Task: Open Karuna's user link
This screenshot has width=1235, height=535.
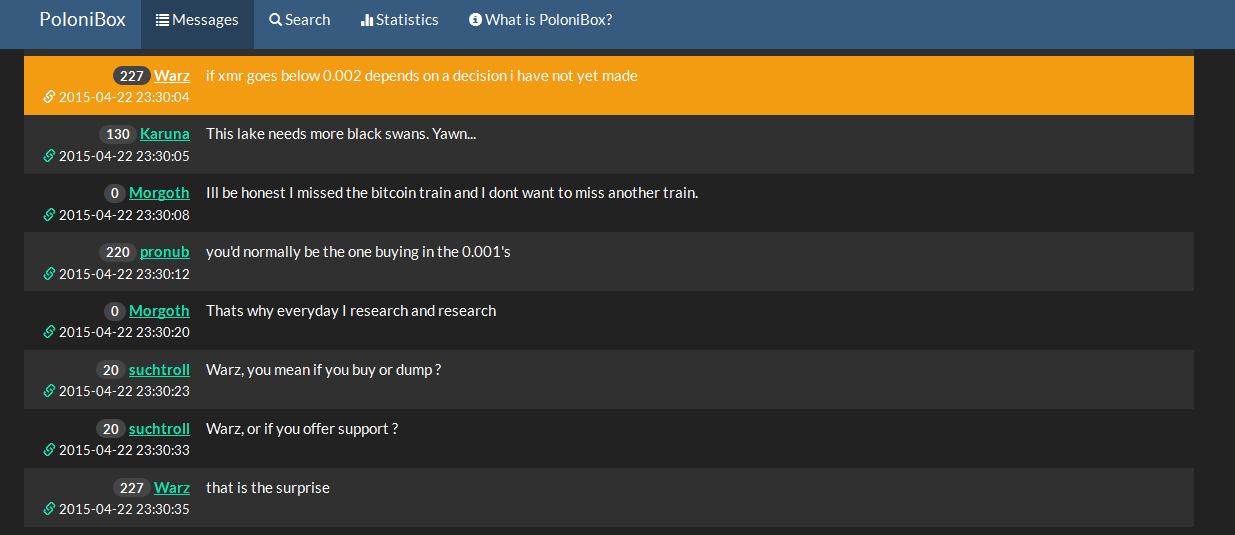Action: click(165, 134)
